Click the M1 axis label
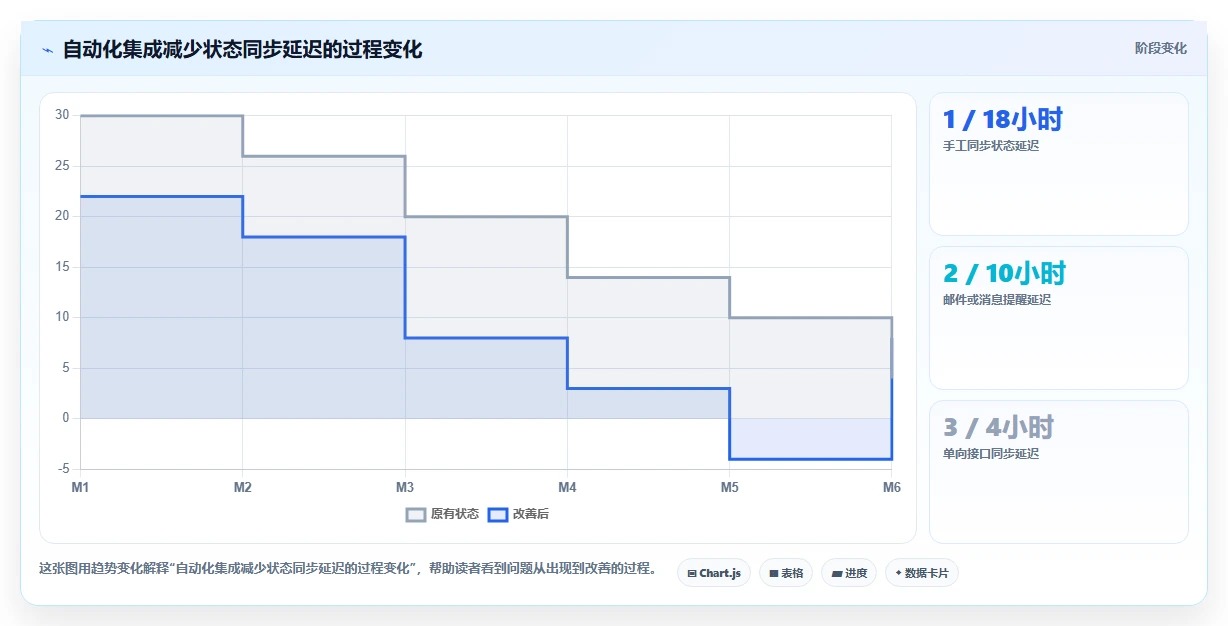 tap(80, 487)
